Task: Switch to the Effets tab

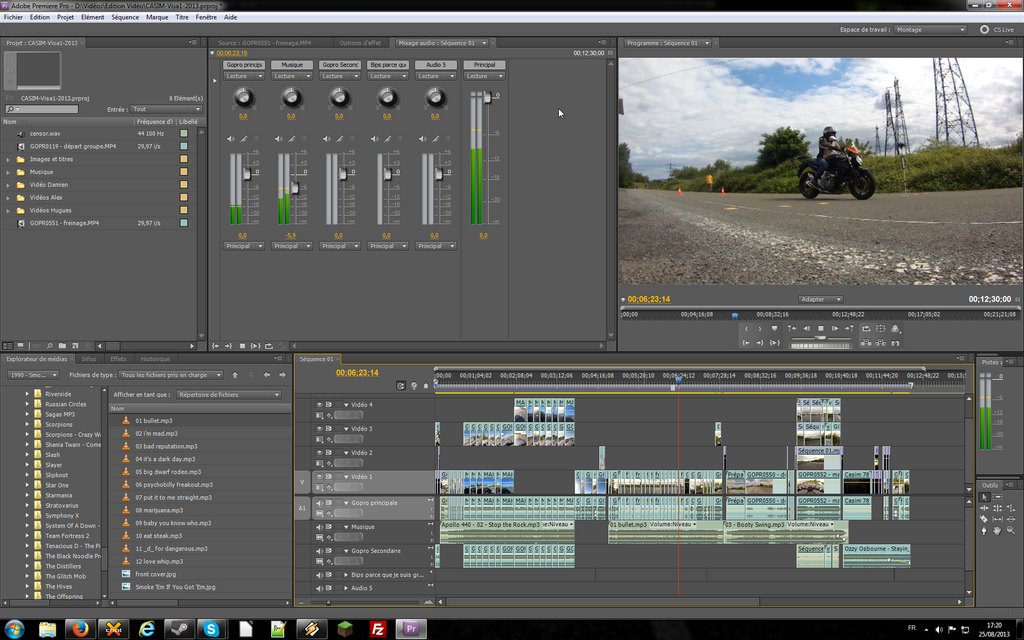Action: 118,359
